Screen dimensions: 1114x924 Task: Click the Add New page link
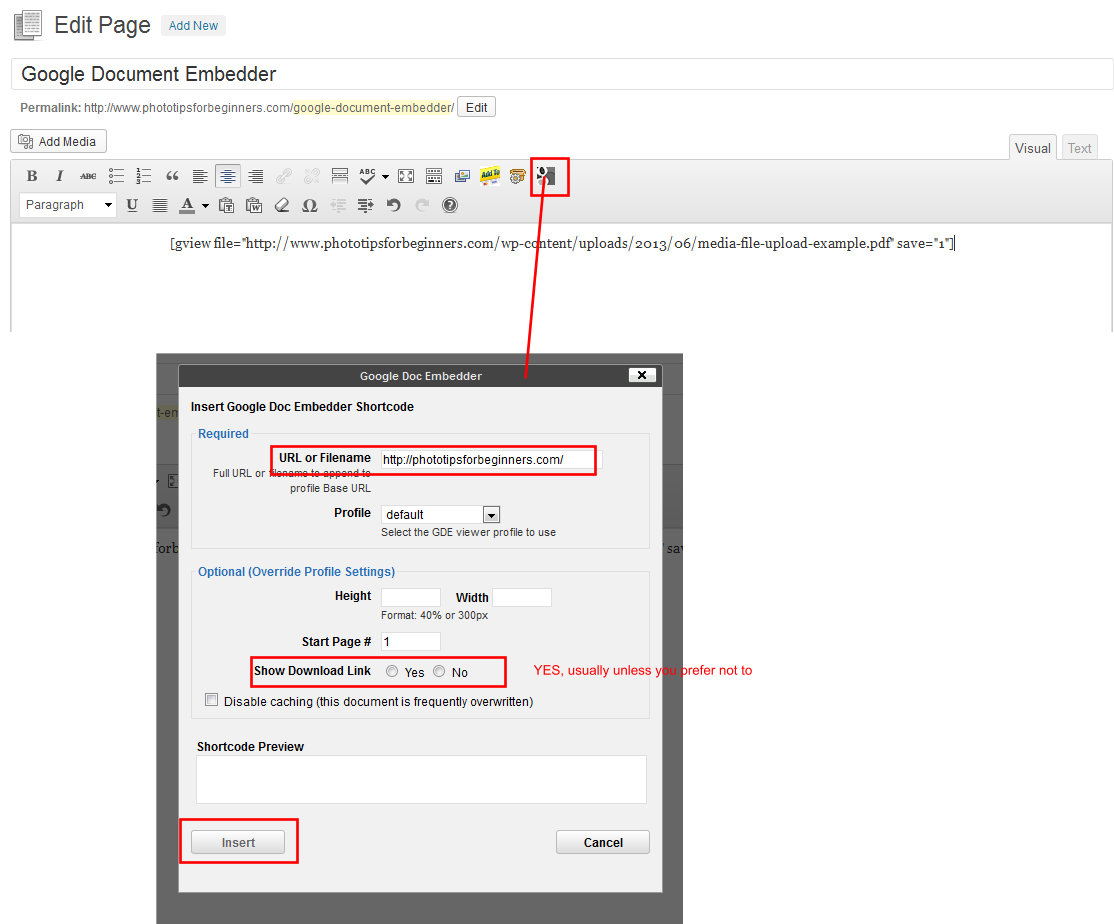(193, 26)
